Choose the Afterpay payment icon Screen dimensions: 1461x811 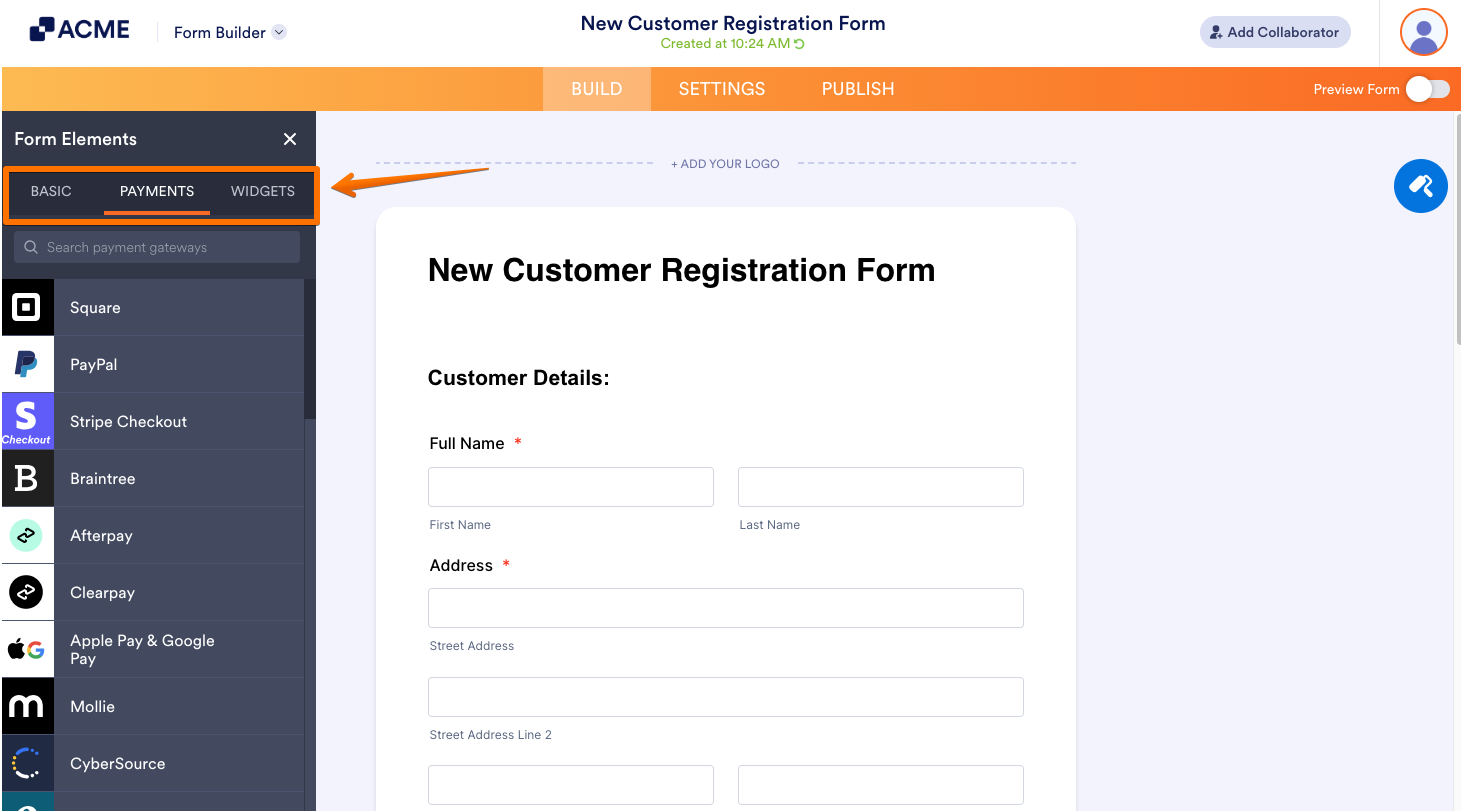(27, 535)
